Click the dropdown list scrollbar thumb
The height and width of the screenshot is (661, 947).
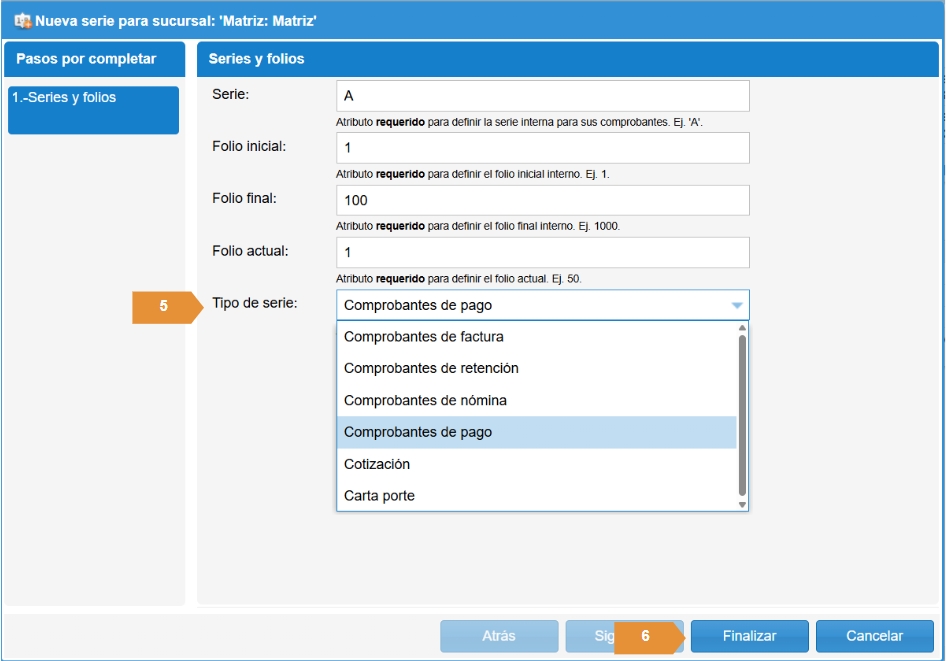tap(742, 415)
